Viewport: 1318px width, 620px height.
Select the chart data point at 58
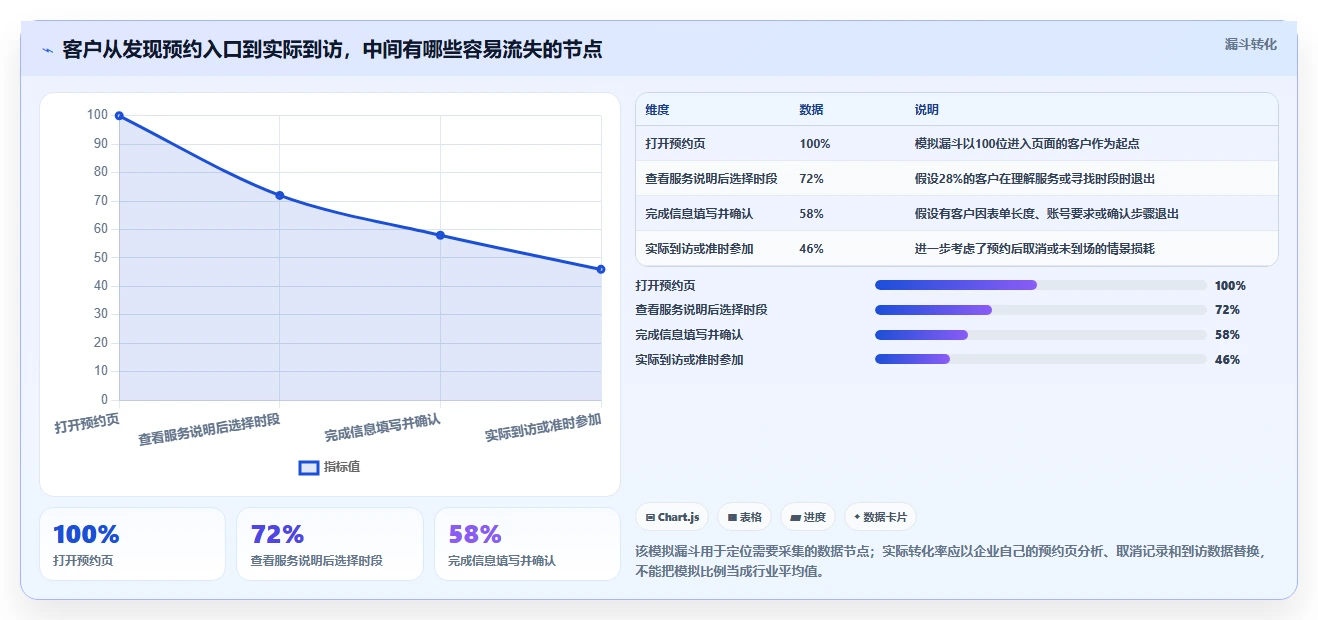click(x=440, y=235)
